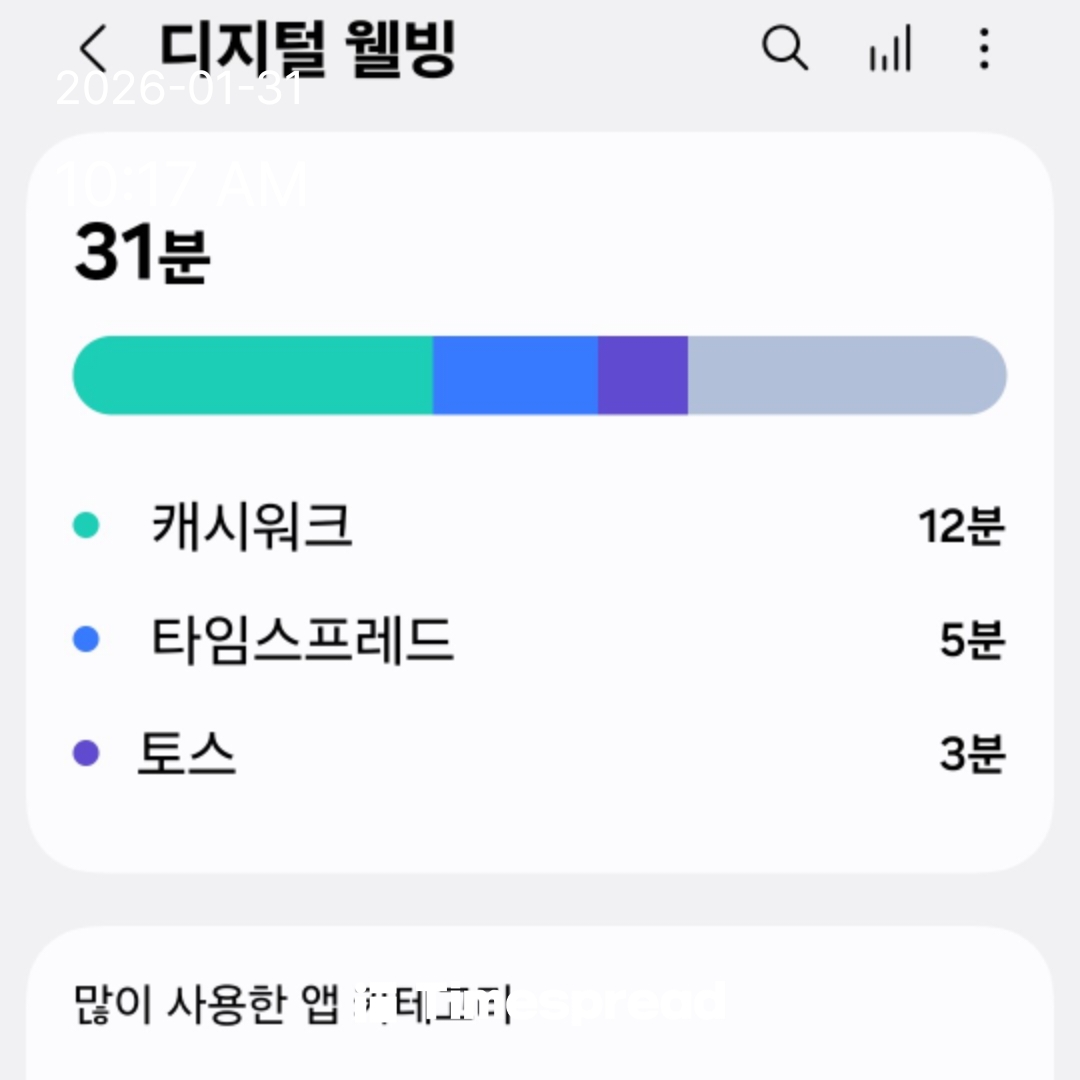Click the purple dot beside 토스
The height and width of the screenshot is (1080, 1080).
[86, 753]
